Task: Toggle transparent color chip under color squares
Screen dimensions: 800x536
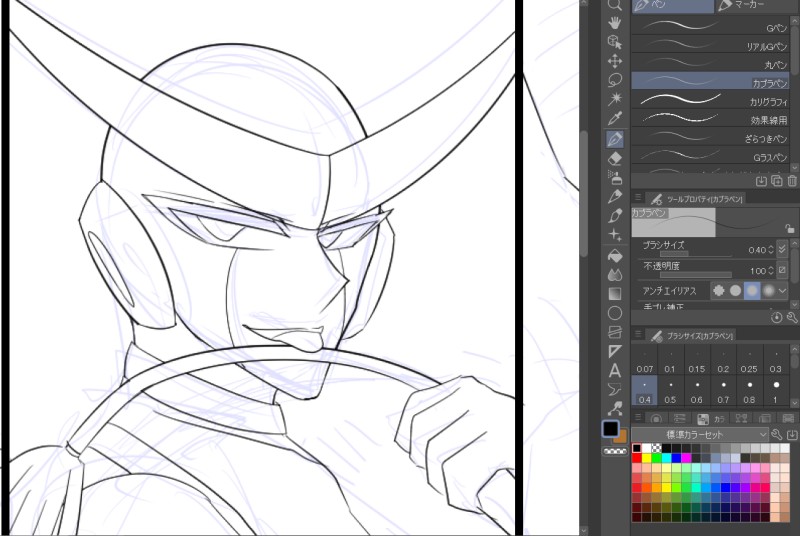Action: coord(615,451)
